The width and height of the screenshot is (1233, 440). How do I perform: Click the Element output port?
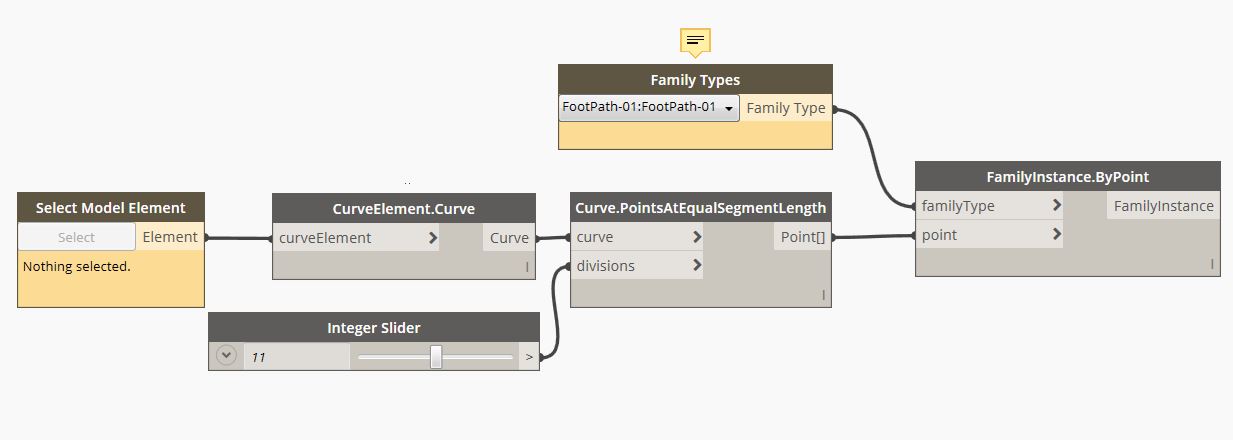[170, 237]
